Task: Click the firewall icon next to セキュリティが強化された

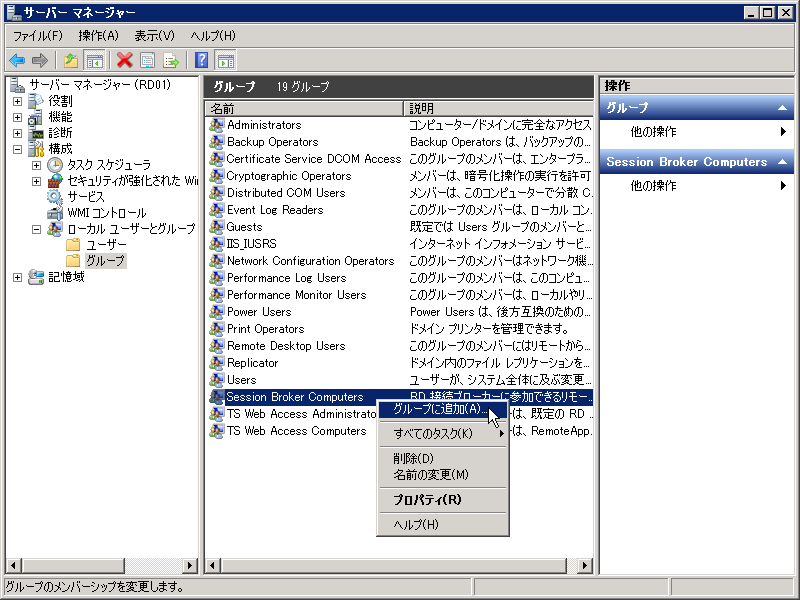Action: [x=55, y=181]
